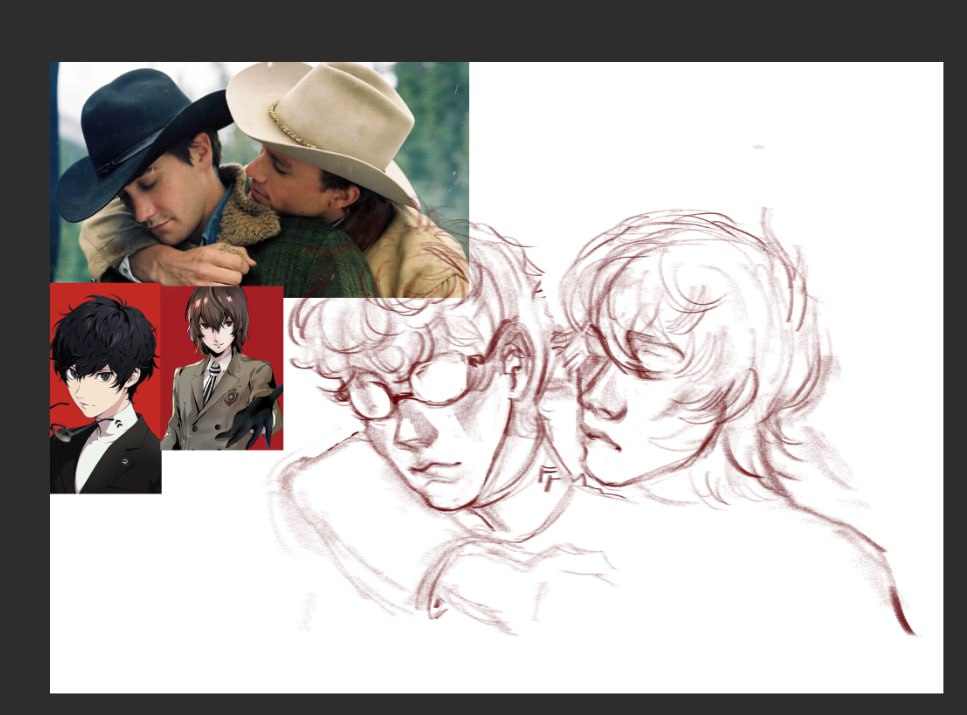The width and height of the screenshot is (967, 715).
Task: Select the brown-haired anime character in tan uniform
Action: [222, 368]
